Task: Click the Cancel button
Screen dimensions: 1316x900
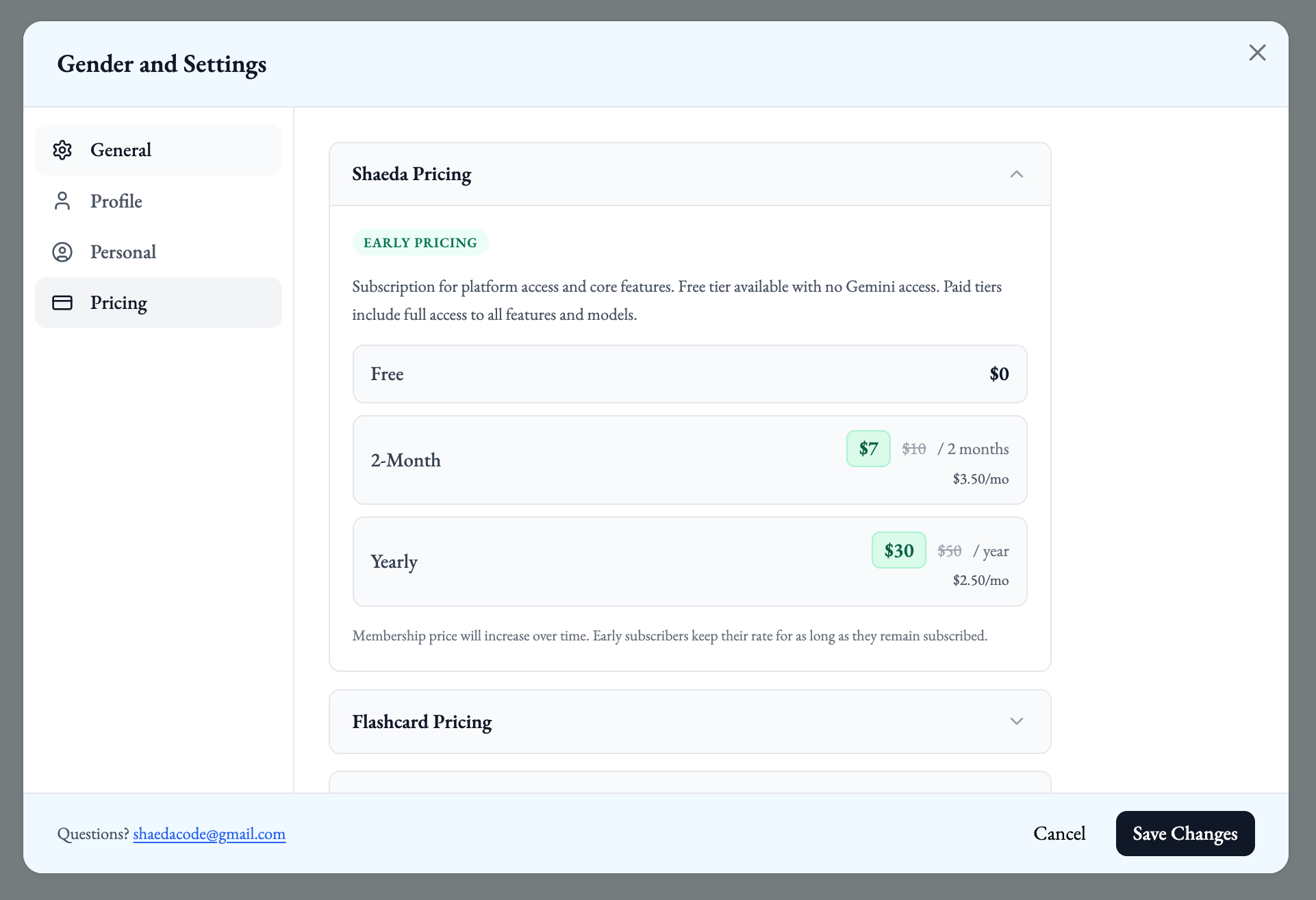Action: tap(1059, 834)
